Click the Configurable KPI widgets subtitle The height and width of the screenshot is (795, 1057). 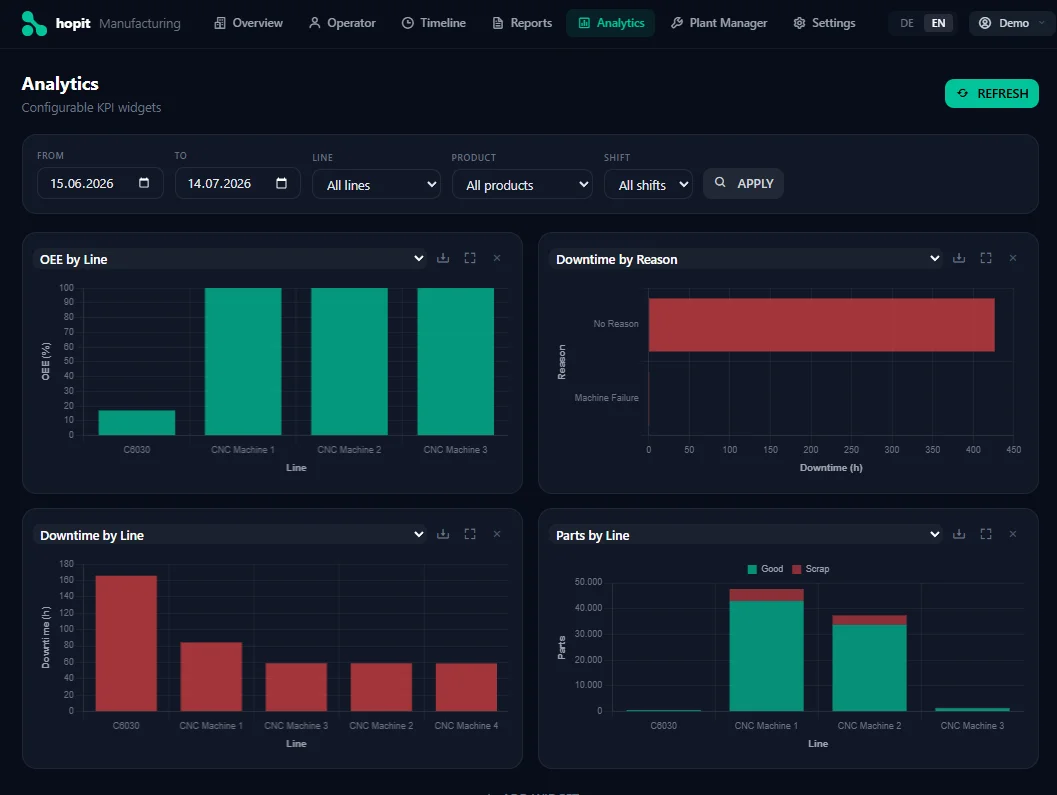pyautogui.click(x=91, y=107)
